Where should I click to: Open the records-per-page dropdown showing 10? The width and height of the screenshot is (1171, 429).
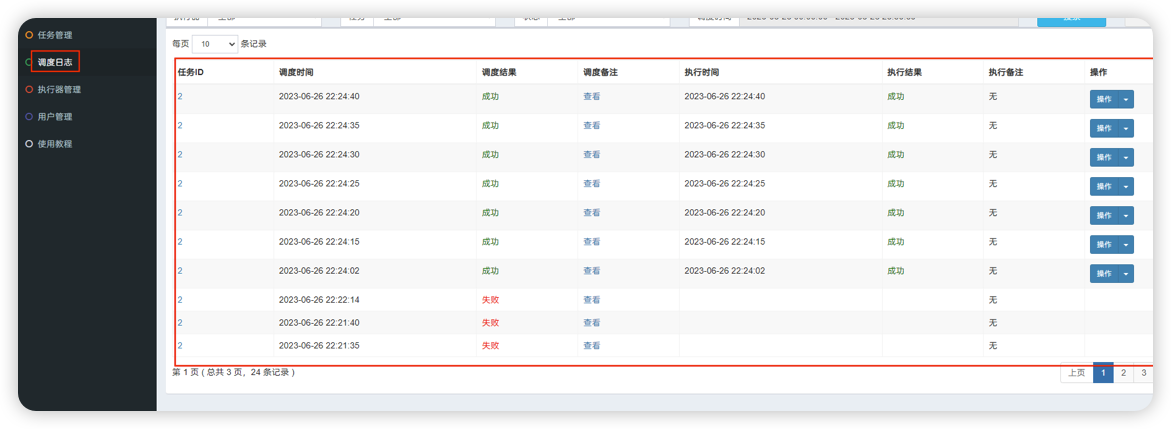tap(215, 44)
